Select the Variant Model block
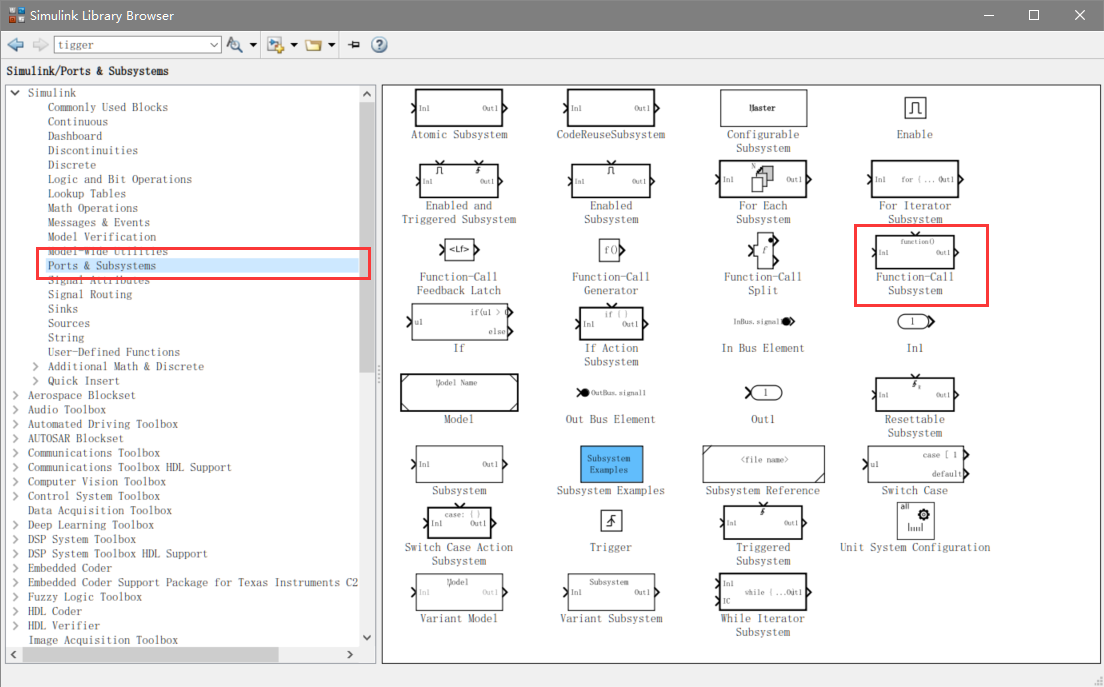 459,592
